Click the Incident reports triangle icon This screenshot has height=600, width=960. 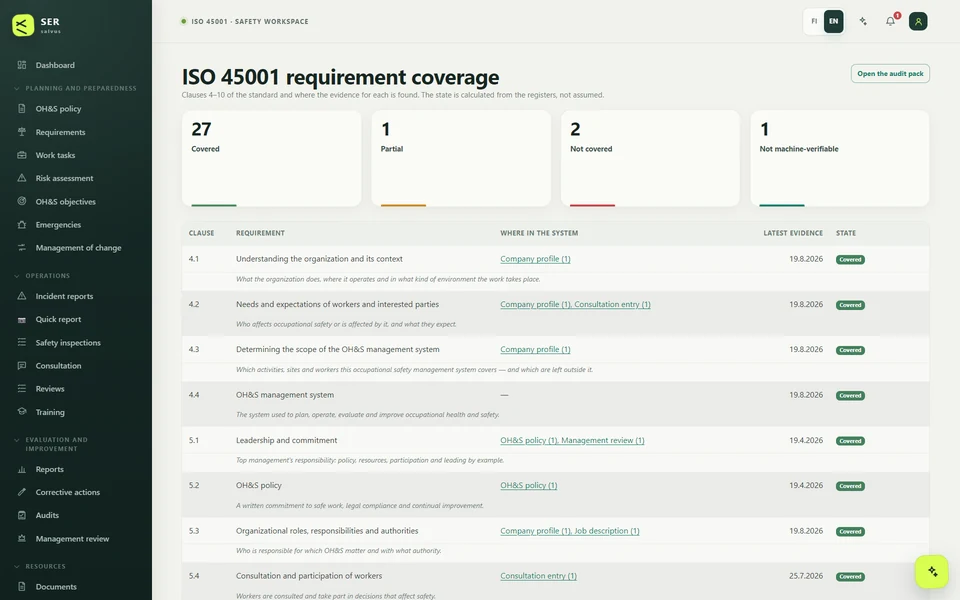pos(22,296)
